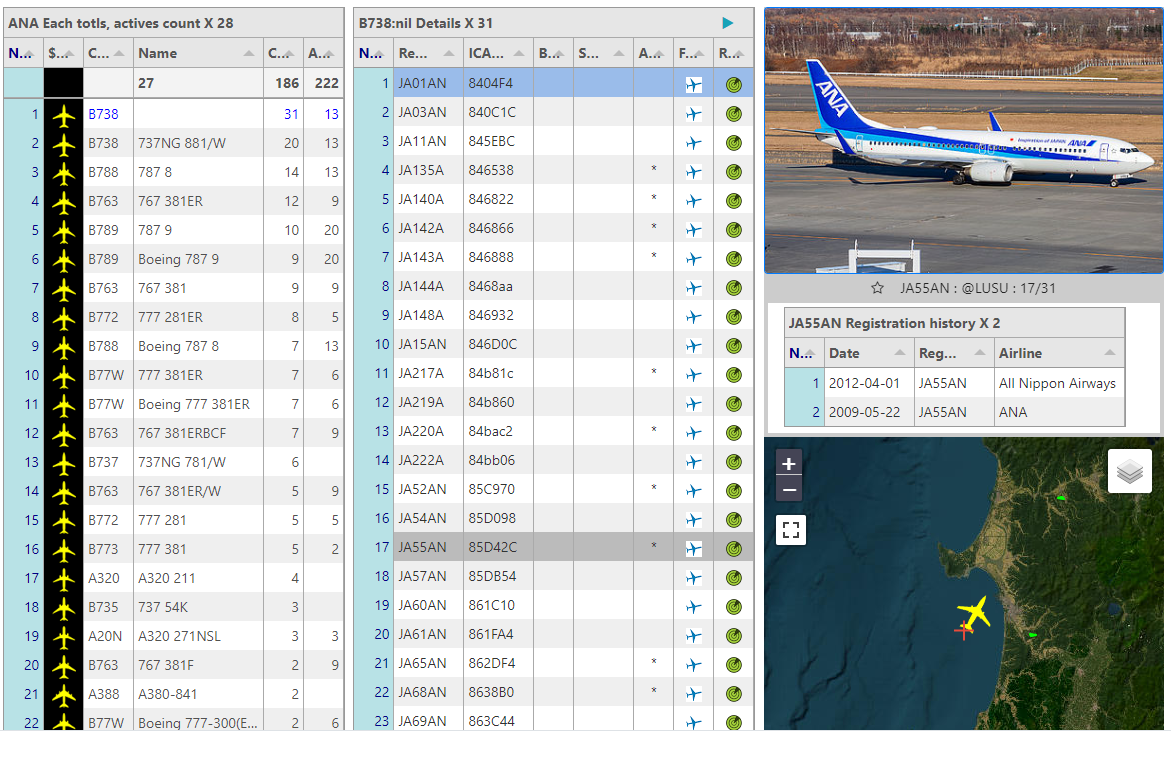Image resolution: width=1171 pixels, height=757 pixels.
Task: Sort the registration history by Date column
Action: coord(869,353)
